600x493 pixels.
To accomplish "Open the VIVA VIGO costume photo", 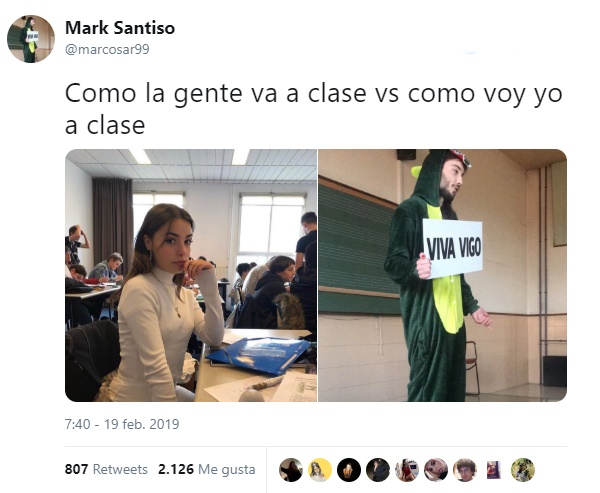I will [442, 275].
